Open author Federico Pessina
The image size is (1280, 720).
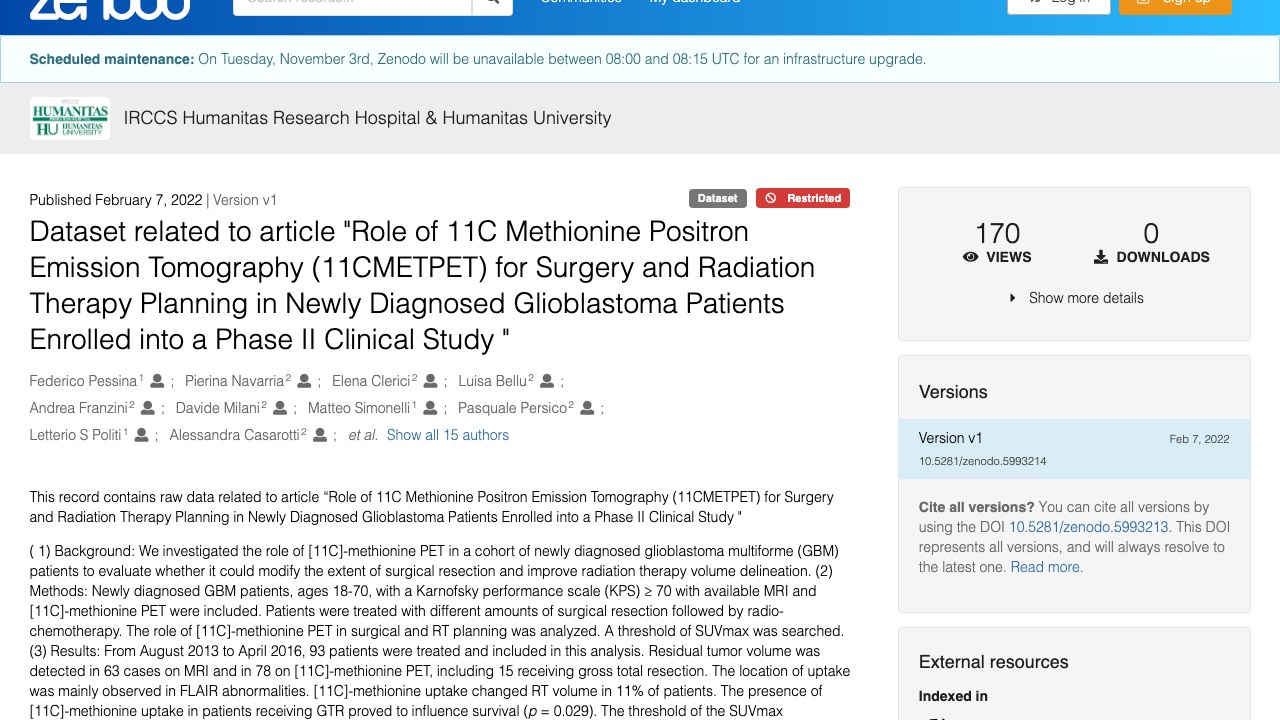pyautogui.click(x=83, y=381)
